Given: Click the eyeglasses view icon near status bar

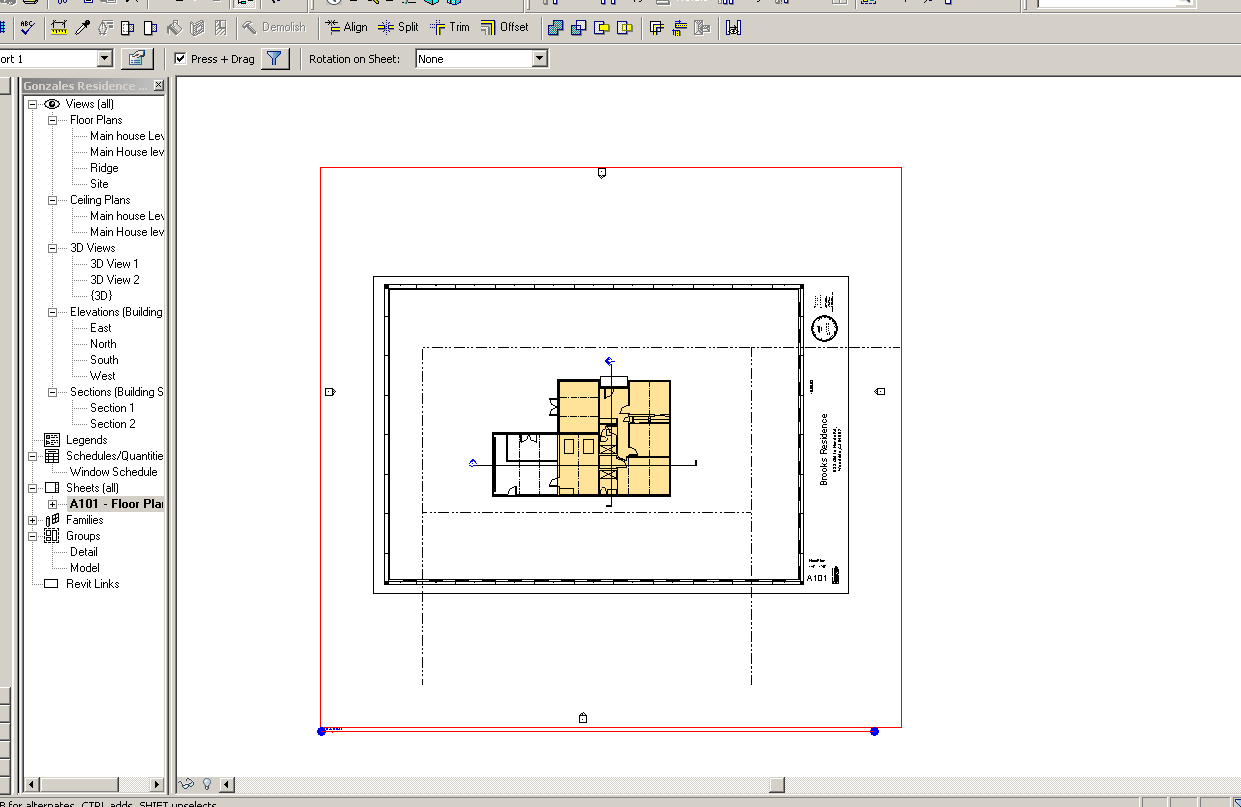Looking at the screenshot, I should click(x=186, y=784).
